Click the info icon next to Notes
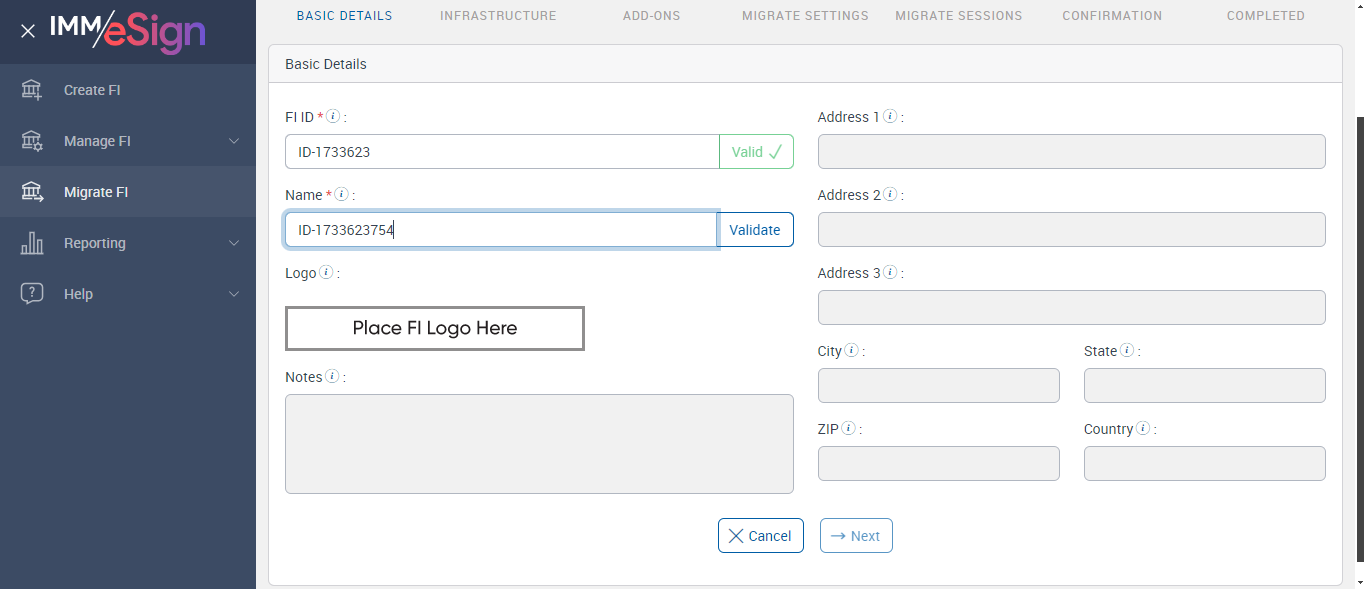The height and width of the screenshot is (589, 1366). pos(332,377)
